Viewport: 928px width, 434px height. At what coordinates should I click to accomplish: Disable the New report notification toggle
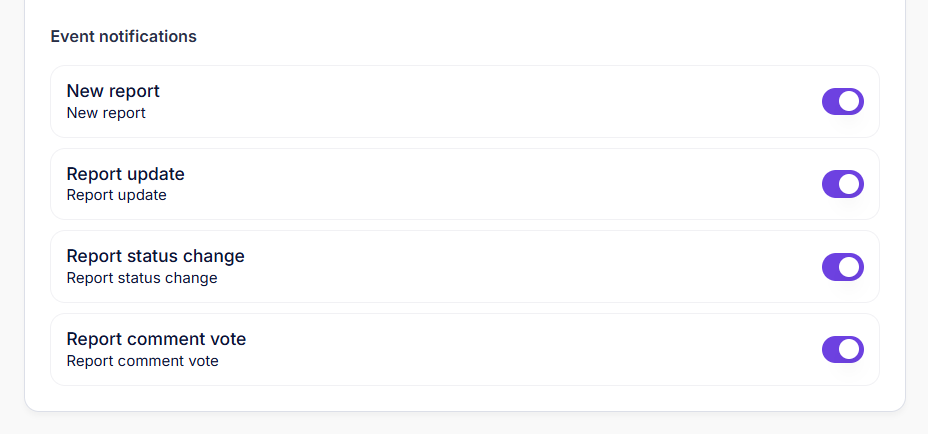(842, 101)
